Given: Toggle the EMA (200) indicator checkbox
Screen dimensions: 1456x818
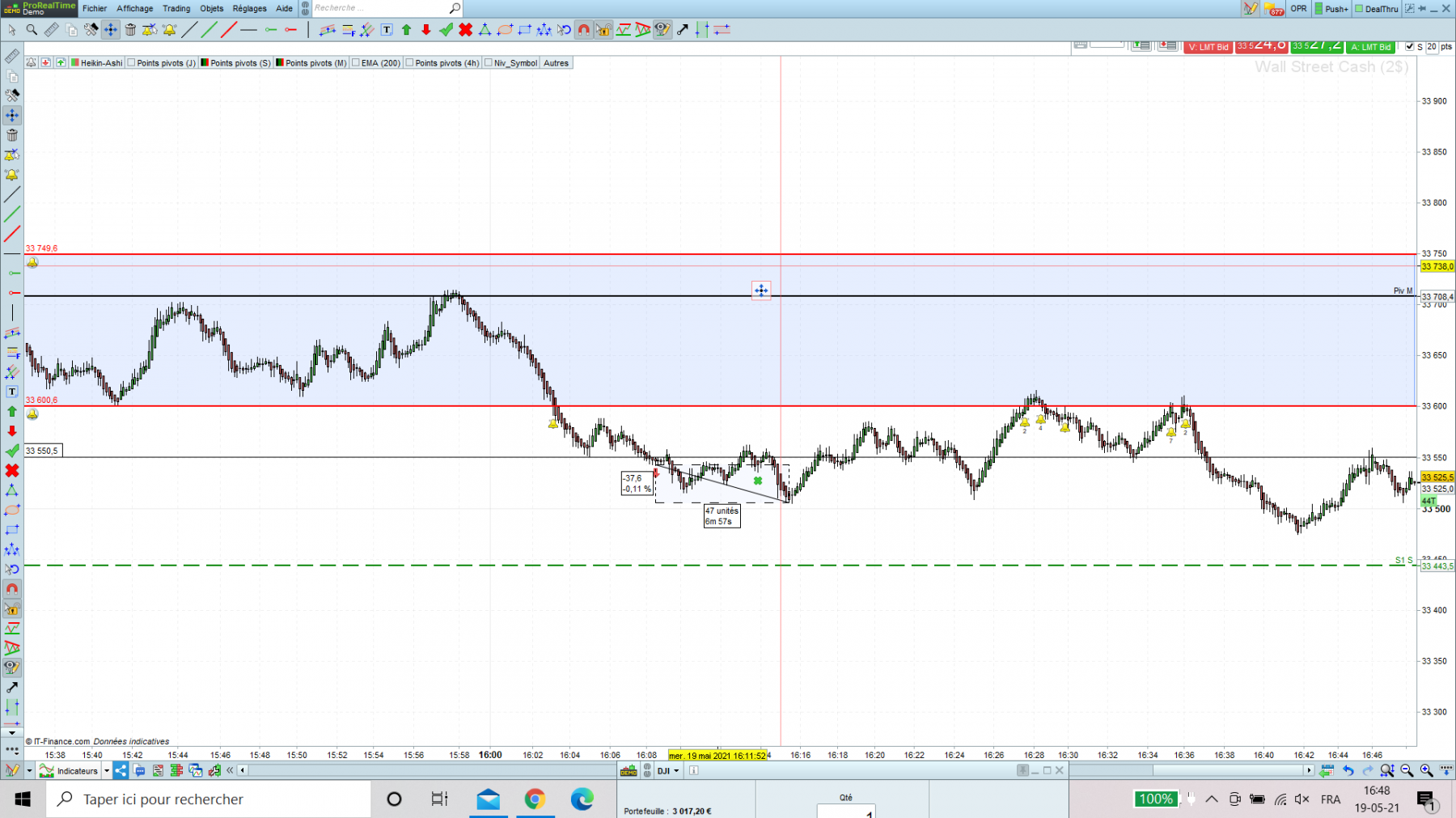Looking at the screenshot, I should [x=355, y=63].
